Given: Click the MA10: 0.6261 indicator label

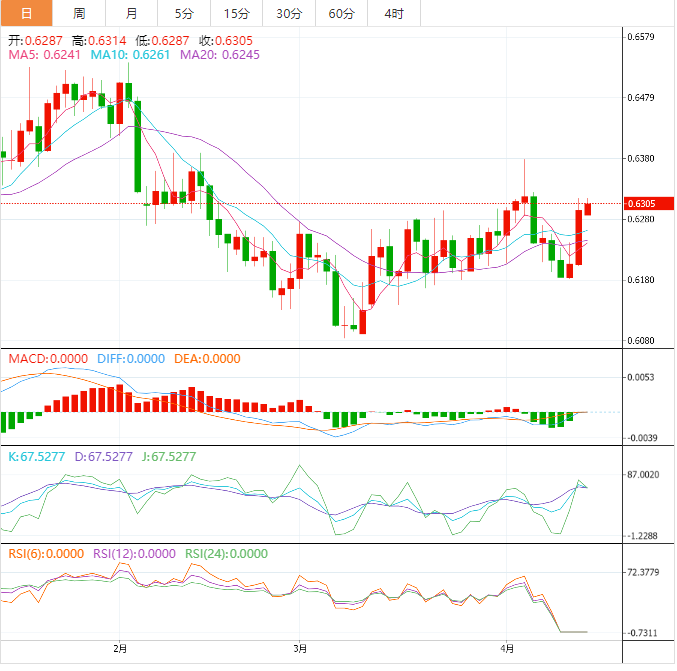Looking at the screenshot, I should point(130,55).
